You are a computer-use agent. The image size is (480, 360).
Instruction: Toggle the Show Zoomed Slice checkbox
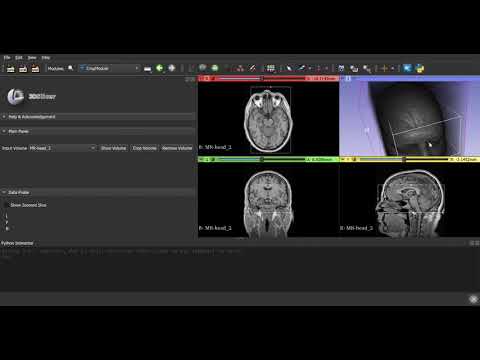[x=7, y=205]
